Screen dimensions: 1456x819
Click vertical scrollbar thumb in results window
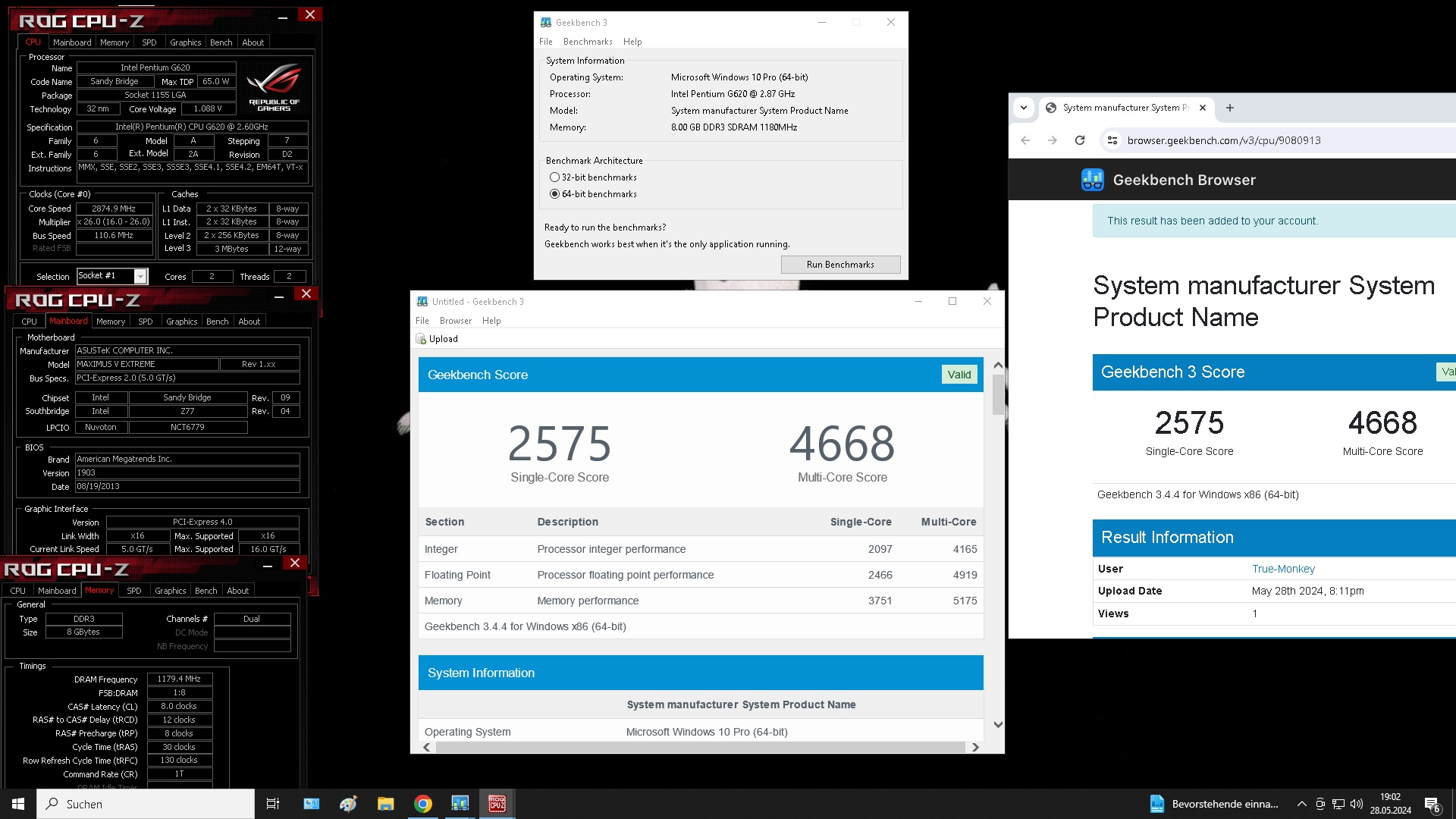(998, 394)
